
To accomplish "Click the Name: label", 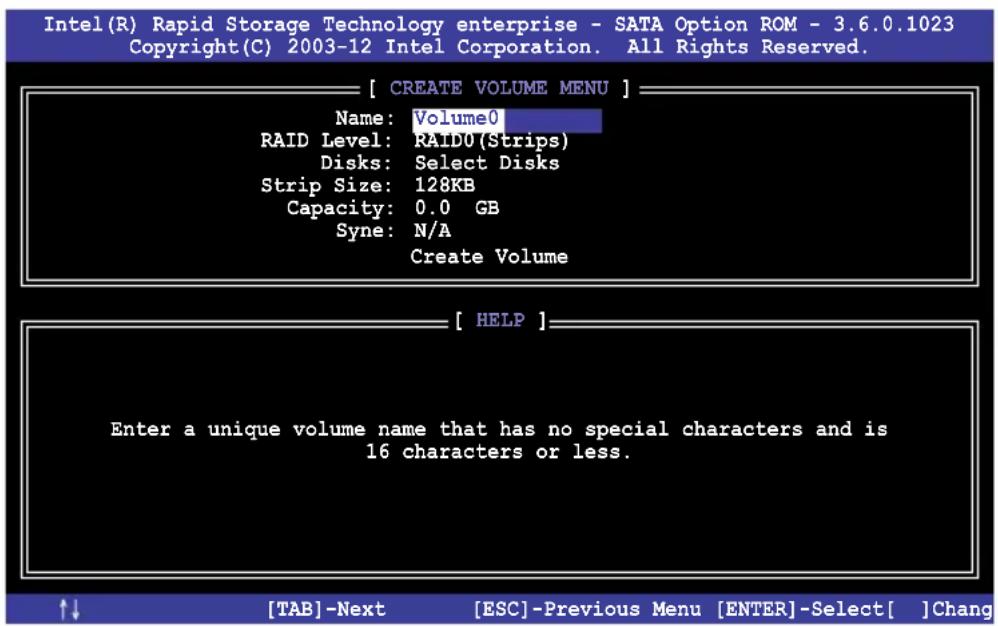I will (x=365, y=118).
